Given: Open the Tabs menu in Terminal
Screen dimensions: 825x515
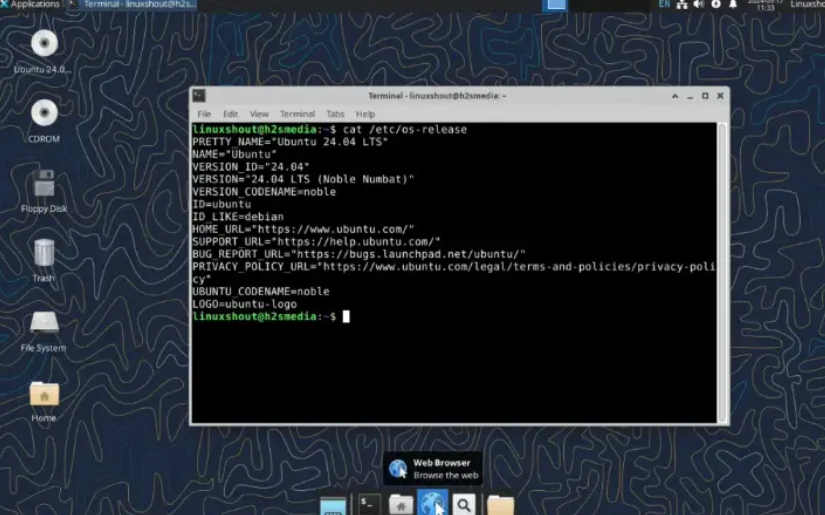Looking at the screenshot, I should [x=335, y=114].
